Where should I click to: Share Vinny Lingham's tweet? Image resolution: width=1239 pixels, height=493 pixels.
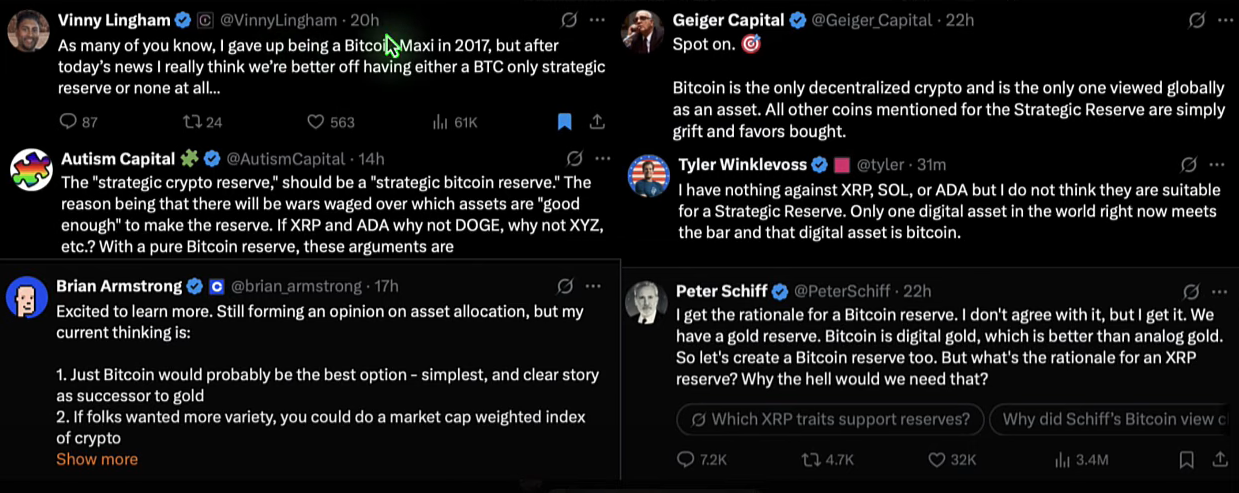coord(597,122)
